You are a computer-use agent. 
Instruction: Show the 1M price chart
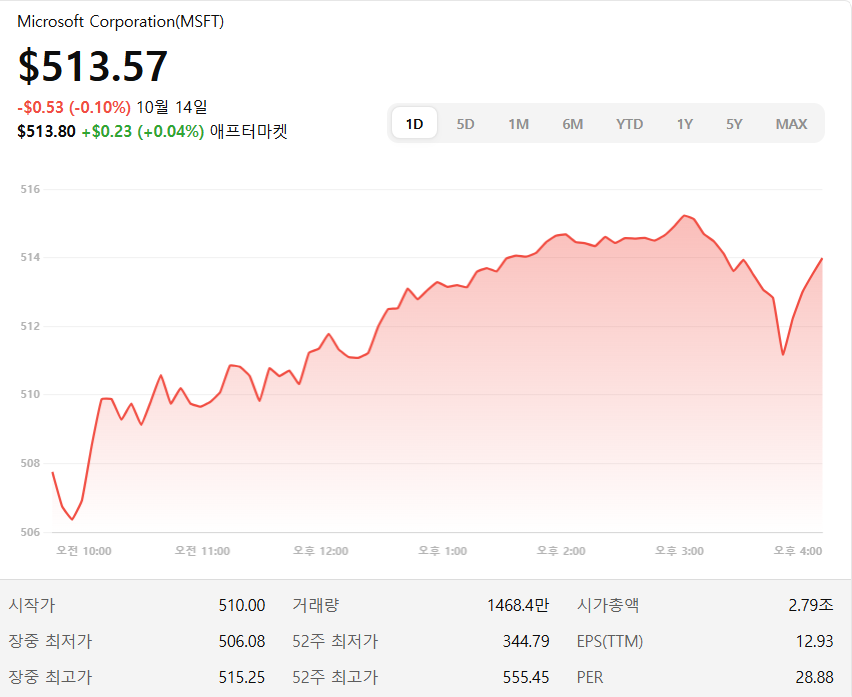click(x=518, y=124)
